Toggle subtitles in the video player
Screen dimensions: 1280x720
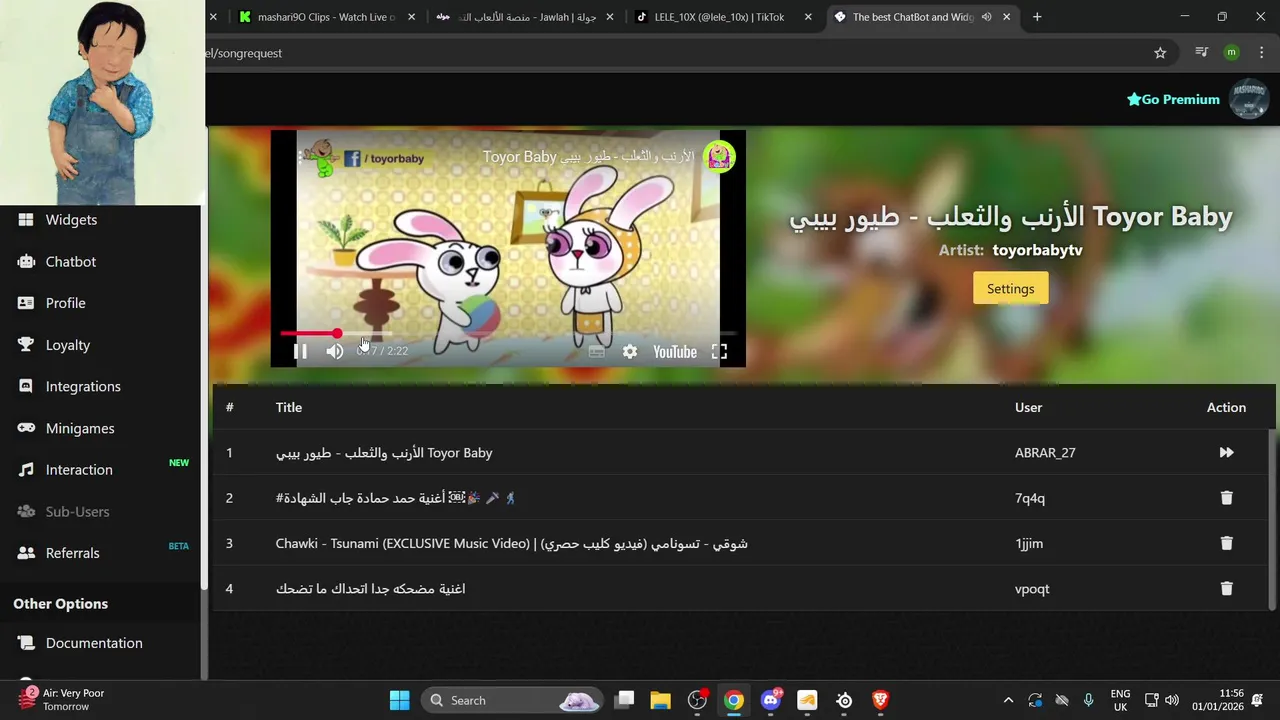tap(597, 352)
